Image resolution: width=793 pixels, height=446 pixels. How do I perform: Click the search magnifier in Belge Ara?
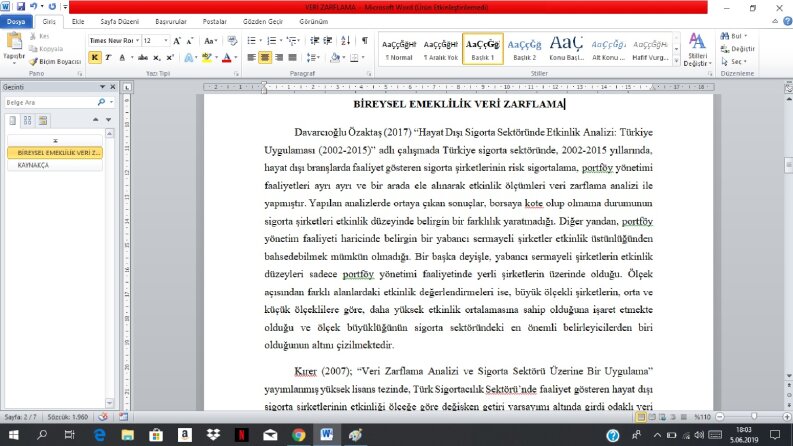101,102
